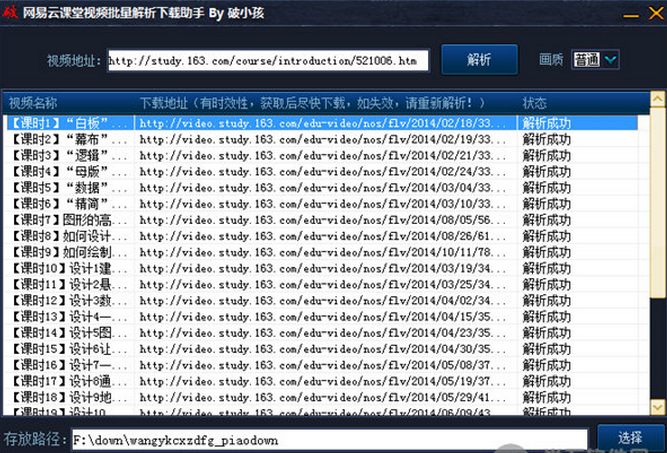Click the download URL of 课时18
Viewport: 667px width, 453px height.
[325, 396]
